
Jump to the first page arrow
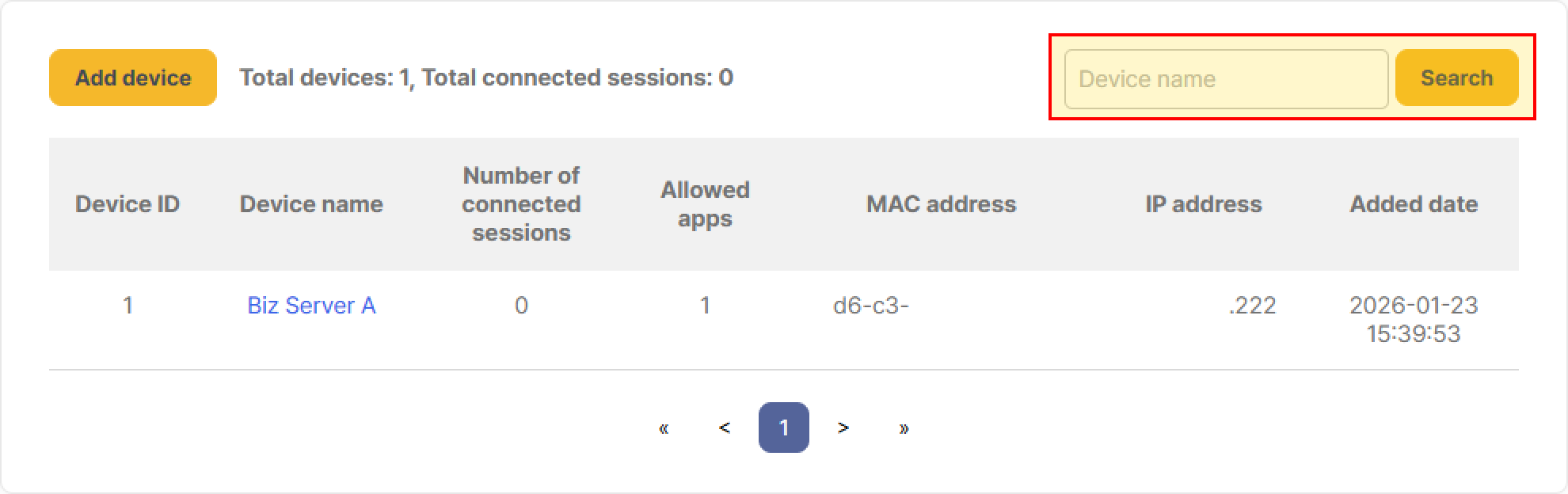pyautogui.click(x=664, y=428)
